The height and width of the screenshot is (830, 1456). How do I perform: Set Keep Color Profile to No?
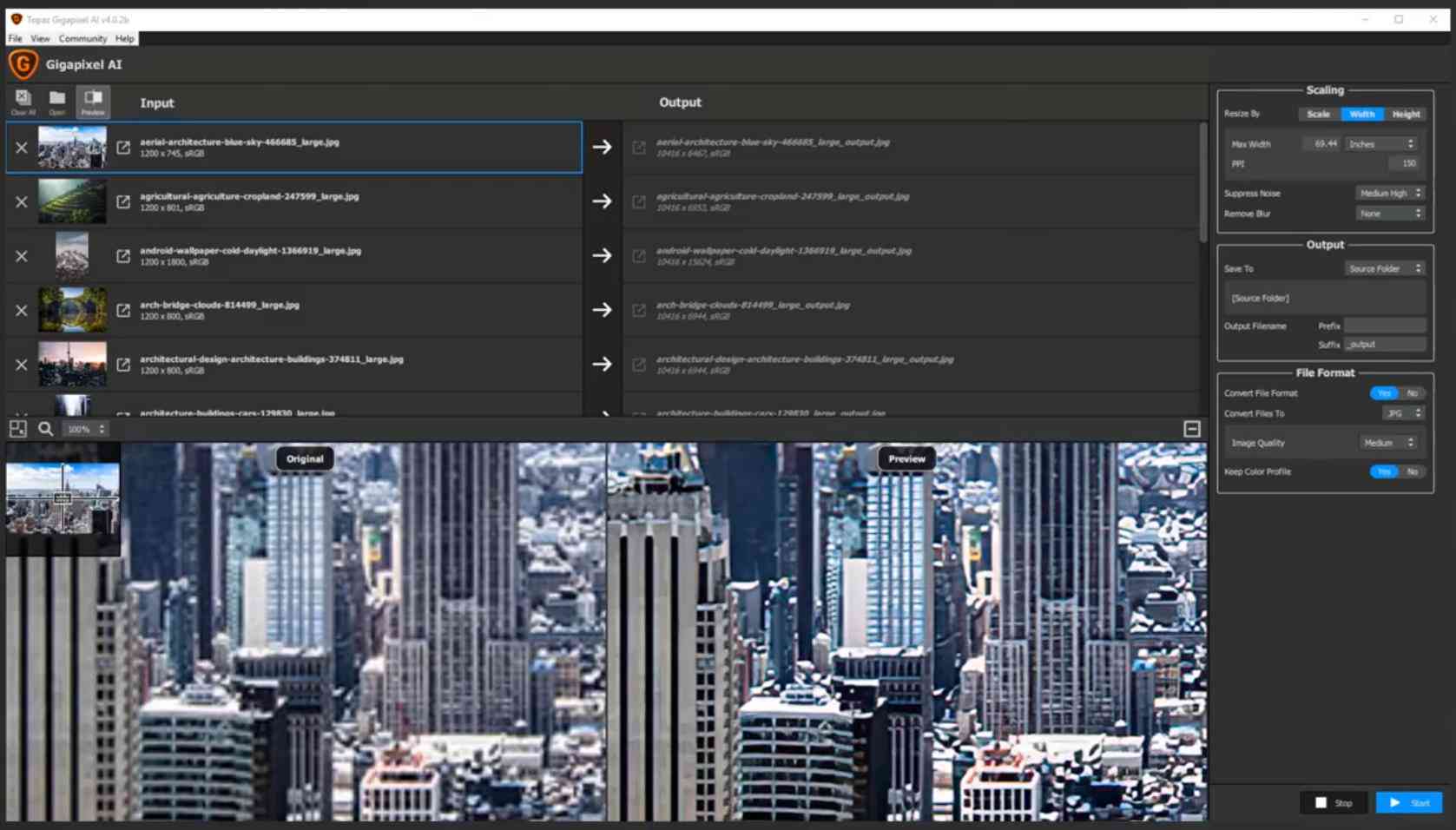pos(1412,471)
